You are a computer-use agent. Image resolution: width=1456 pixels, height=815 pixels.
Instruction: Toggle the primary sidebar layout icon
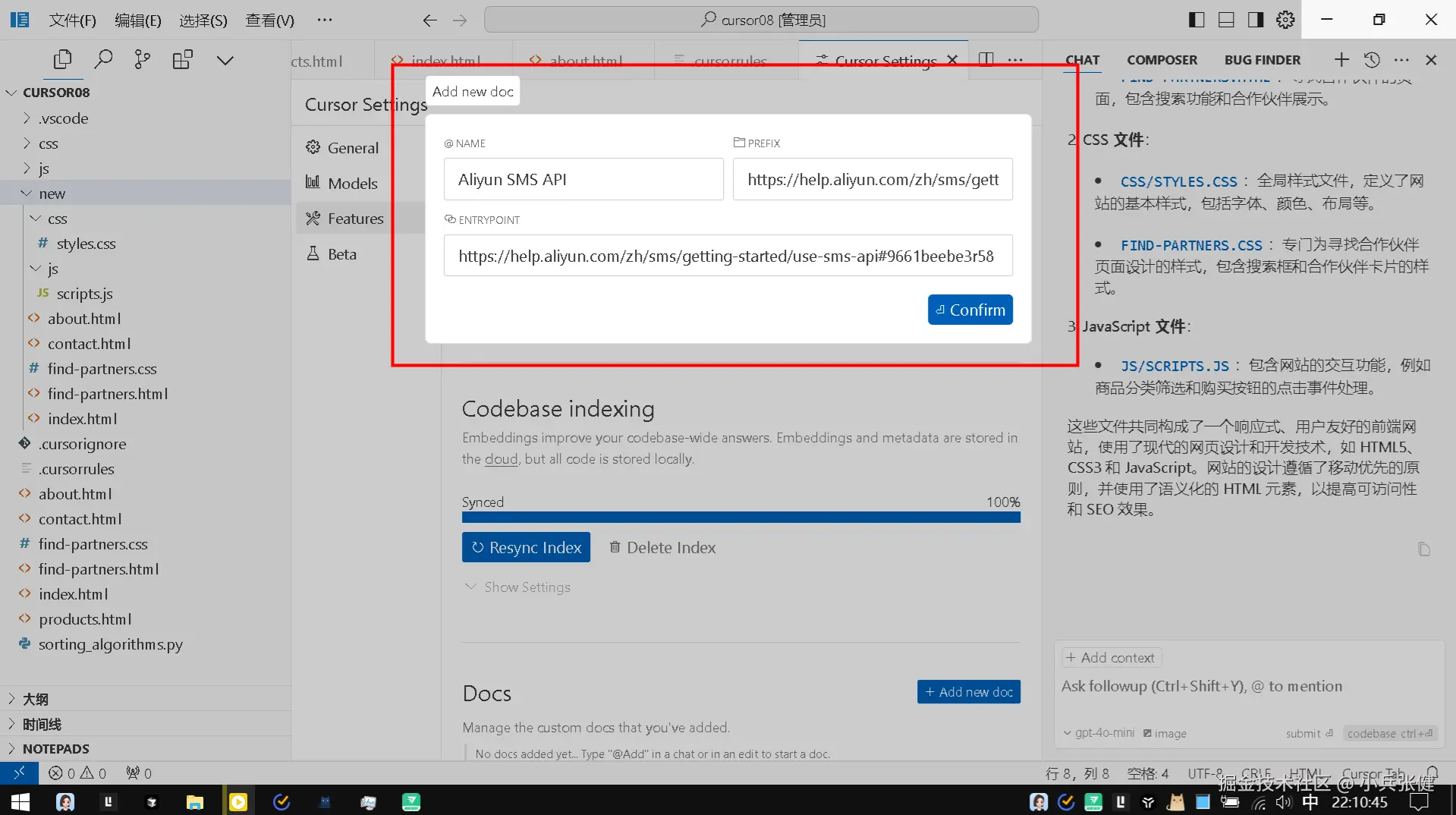click(1197, 20)
